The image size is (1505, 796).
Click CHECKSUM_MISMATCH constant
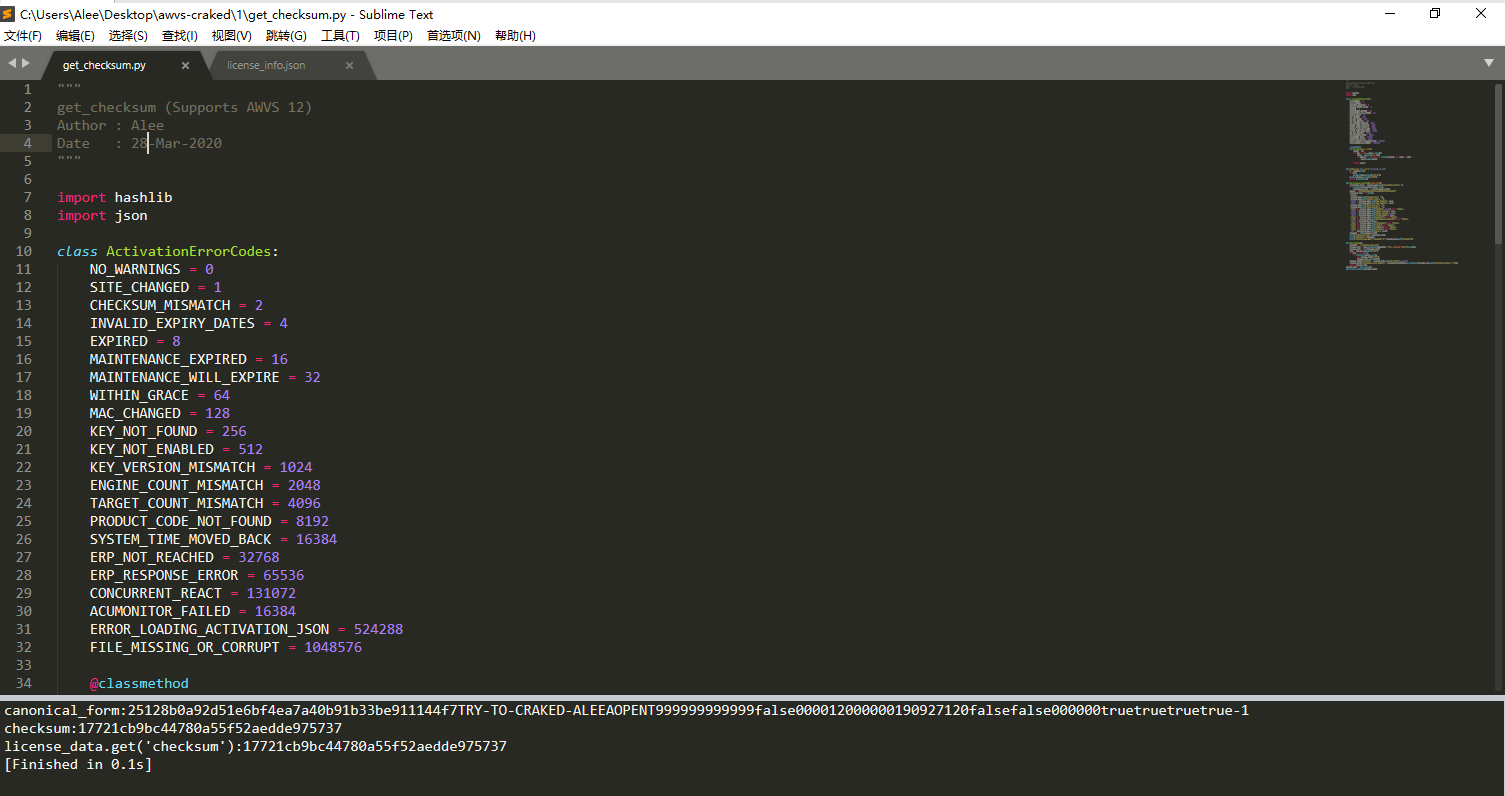pyautogui.click(x=160, y=305)
